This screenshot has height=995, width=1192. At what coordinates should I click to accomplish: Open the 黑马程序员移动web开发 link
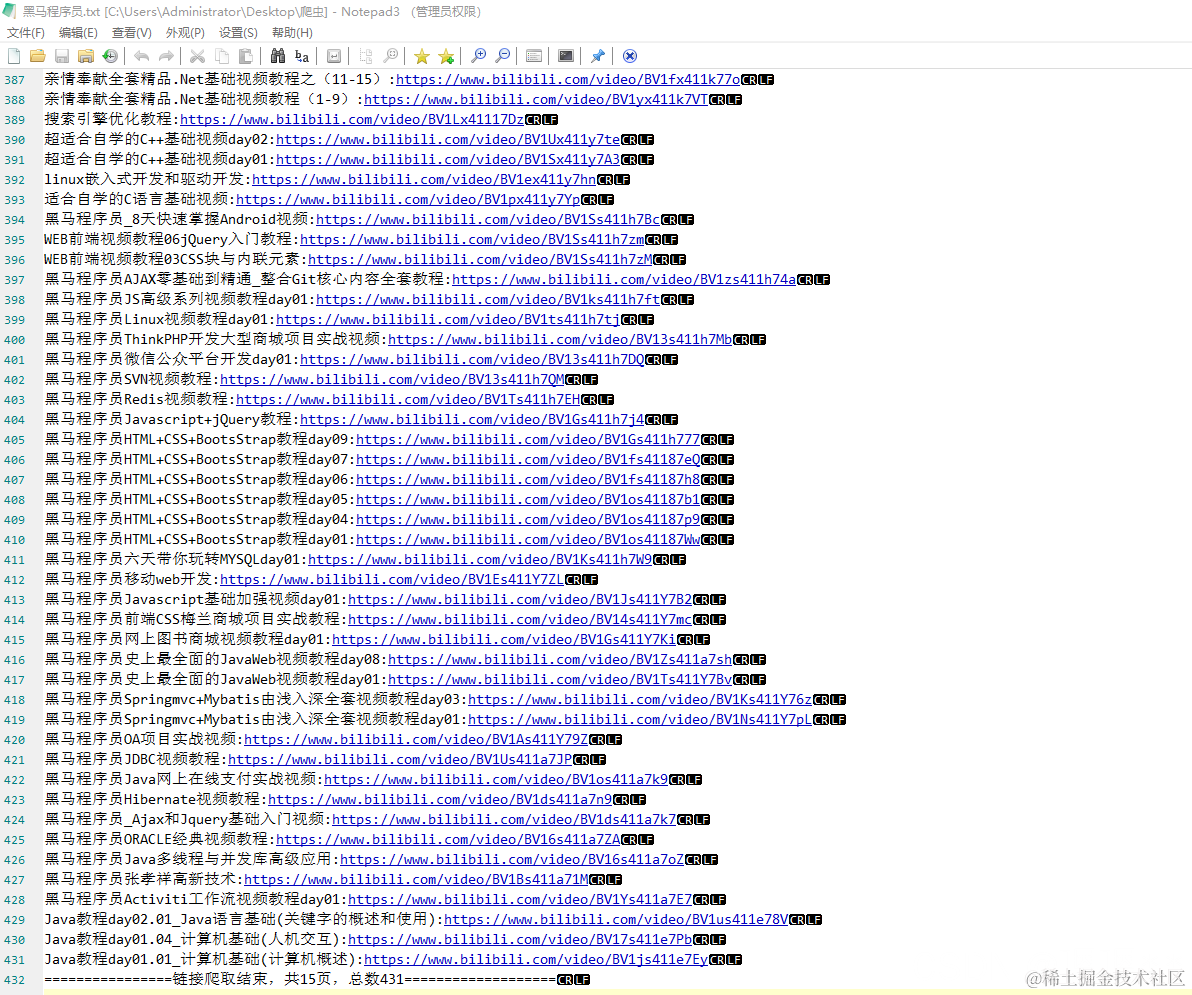click(392, 579)
